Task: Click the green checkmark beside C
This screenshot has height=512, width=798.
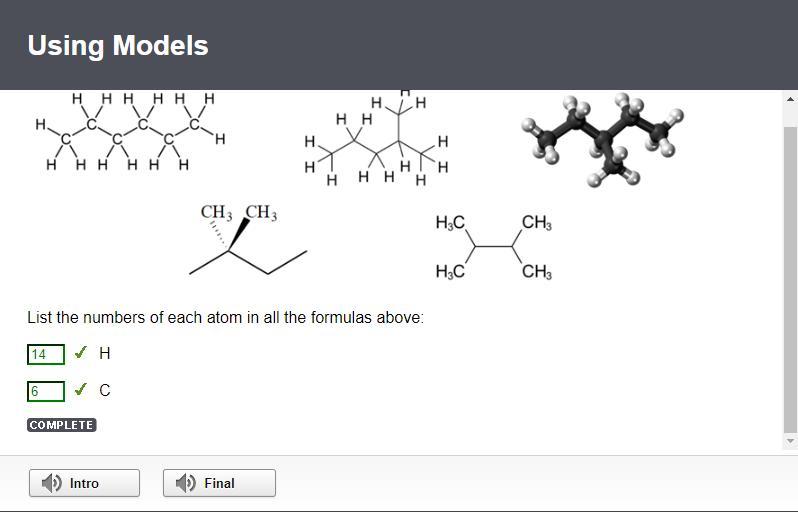Action: click(80, 389)
